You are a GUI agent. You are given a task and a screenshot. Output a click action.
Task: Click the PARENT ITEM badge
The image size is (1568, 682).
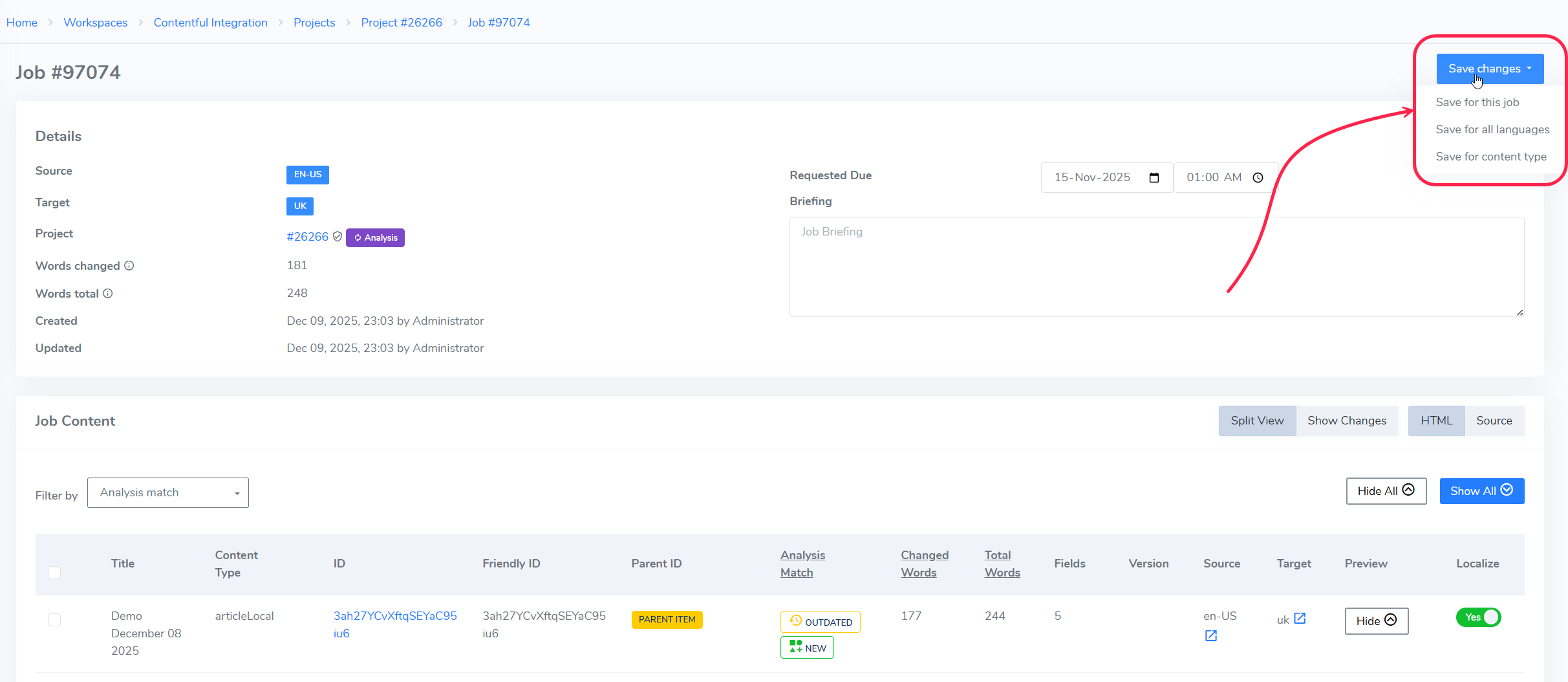pos(667,619)
